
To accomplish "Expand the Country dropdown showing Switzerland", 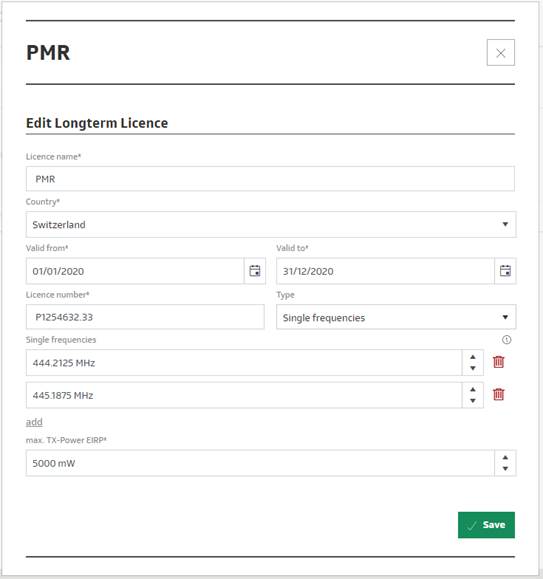I will pyautogui.click(x=271, y=225).
